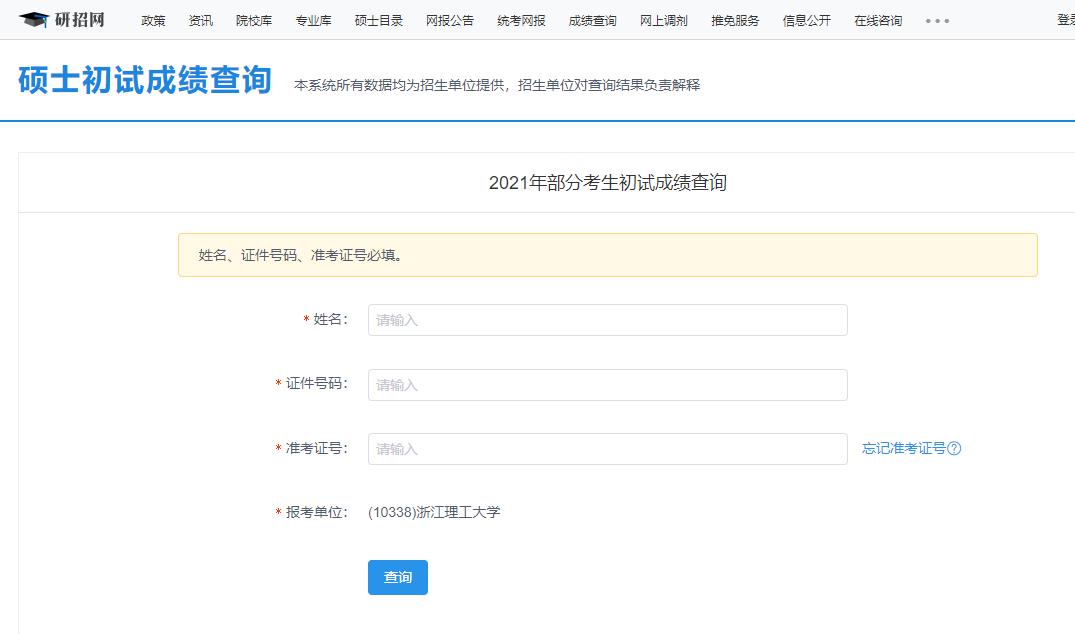Go to 院校库 in navigation
This screenshot has height=634, width=1075.
tap(254, 21)
